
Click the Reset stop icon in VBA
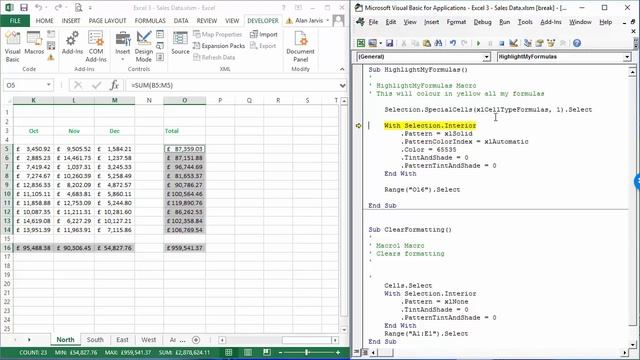pyautogui.click(x=502, y=43)
